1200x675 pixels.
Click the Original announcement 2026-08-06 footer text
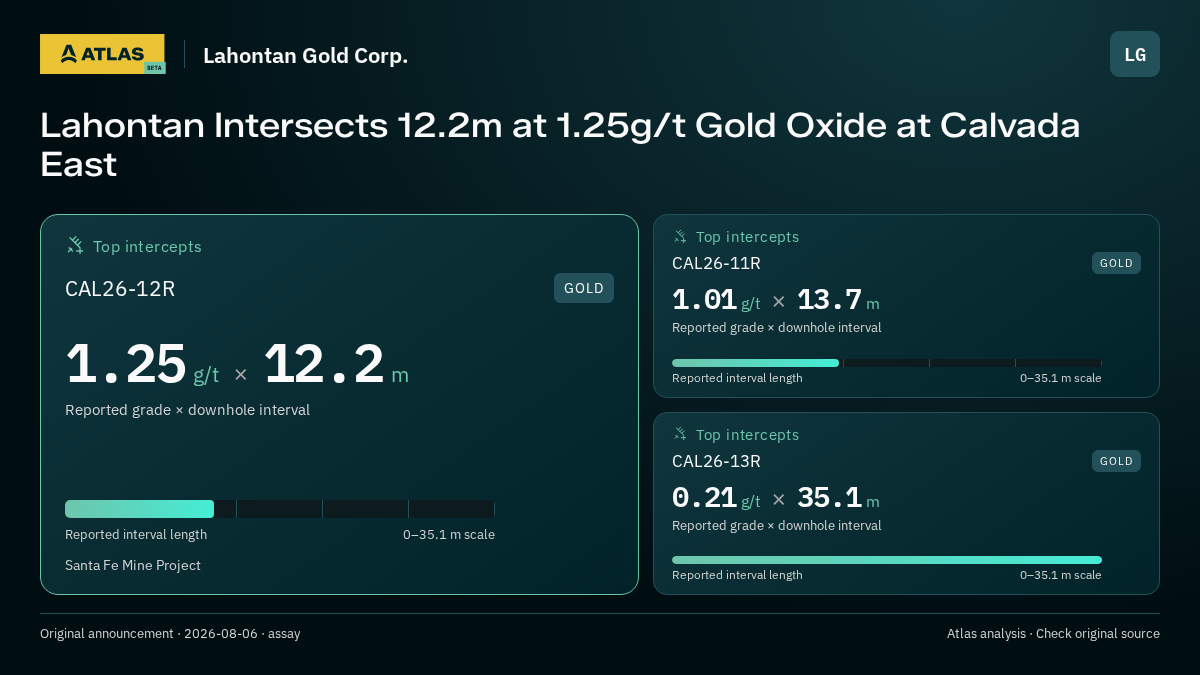pos(170,633)
